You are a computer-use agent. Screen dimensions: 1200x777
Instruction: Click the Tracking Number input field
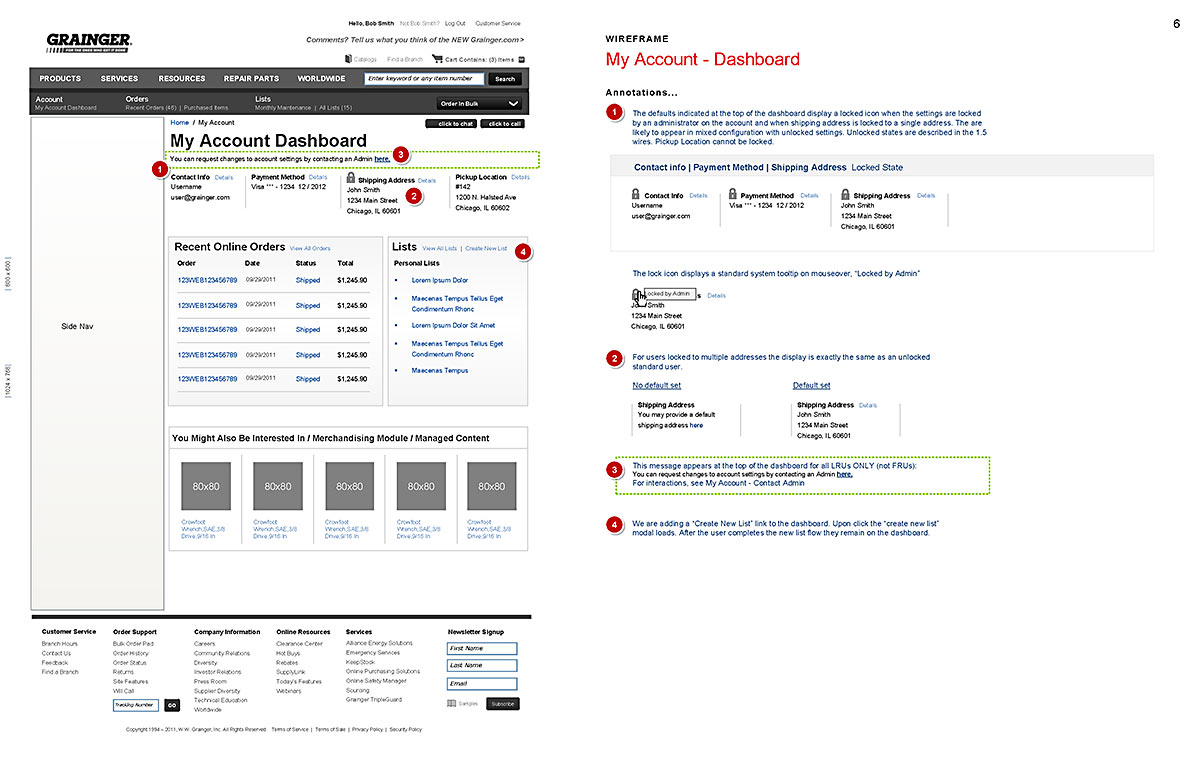tap(136, 705)
